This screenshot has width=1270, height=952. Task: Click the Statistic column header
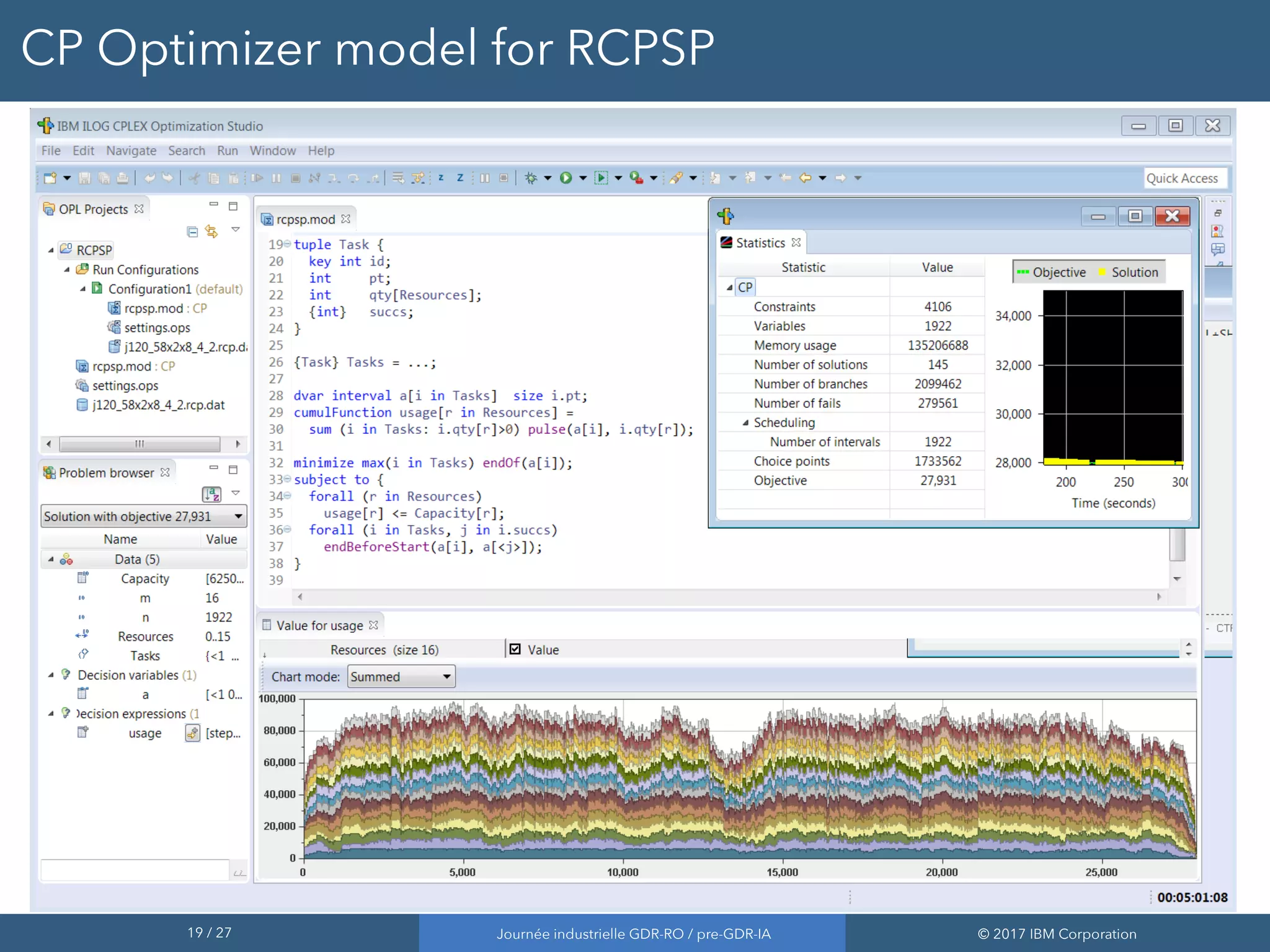803,267
